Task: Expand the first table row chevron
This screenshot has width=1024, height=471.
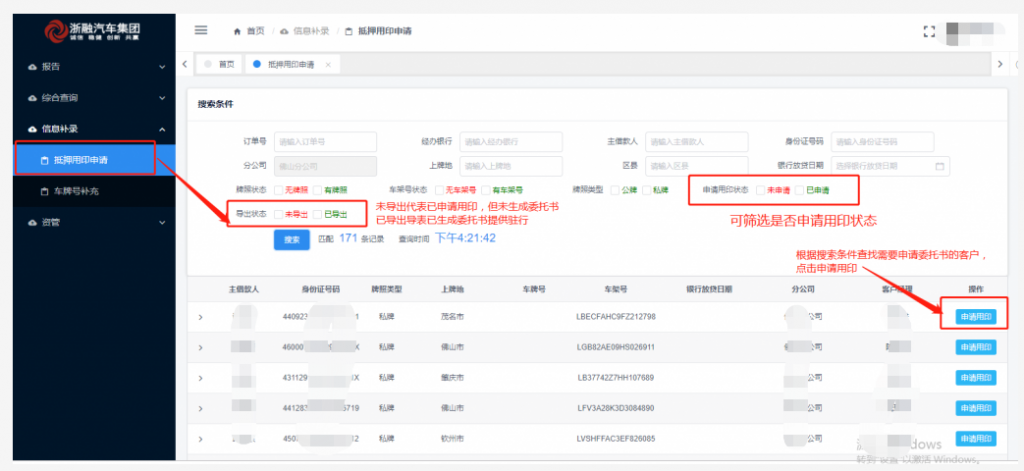Action: pos(200,317)
